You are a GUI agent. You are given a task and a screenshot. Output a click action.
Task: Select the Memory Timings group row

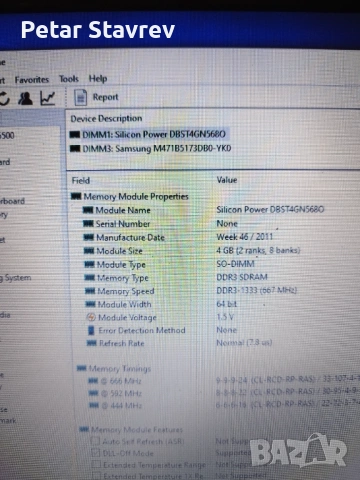pyautogui.click(x=120, y=369)
